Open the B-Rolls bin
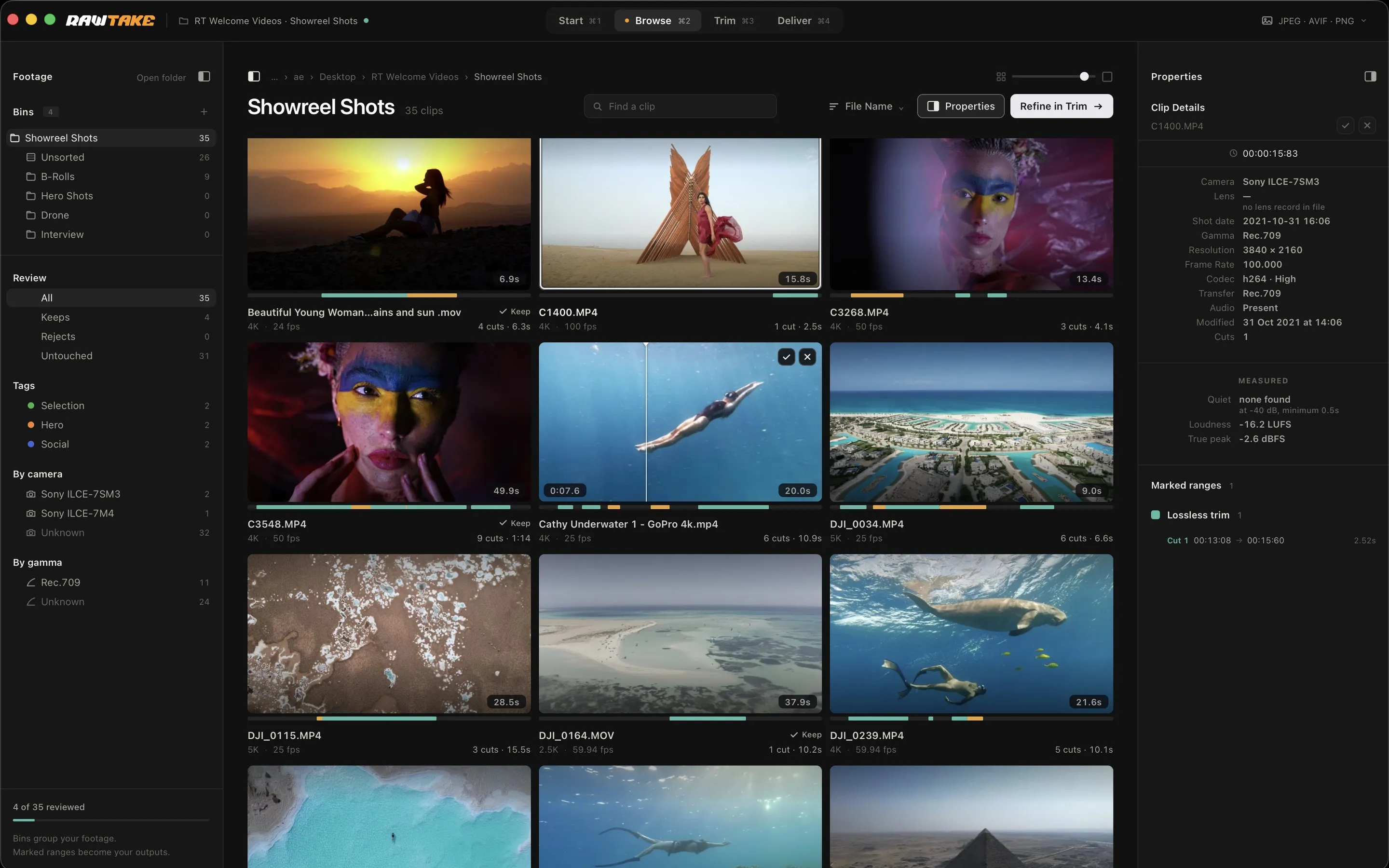1389x868 pixels. click(x=111, y=176)
